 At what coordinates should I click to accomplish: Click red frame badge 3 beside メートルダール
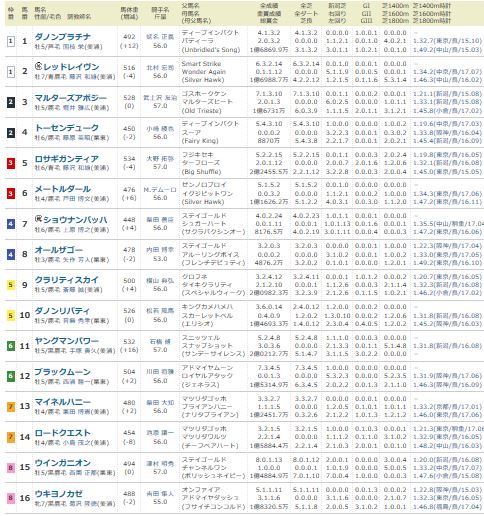point(11,193)
